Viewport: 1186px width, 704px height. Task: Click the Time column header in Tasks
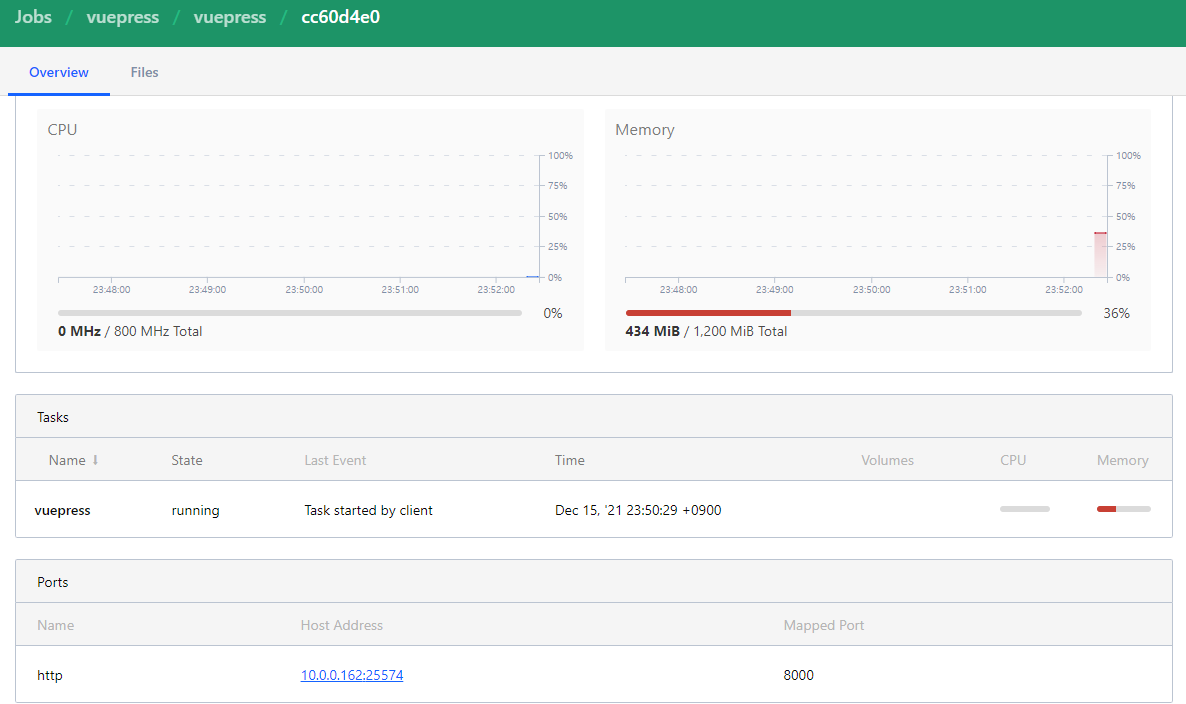click(x=570, y=460)
